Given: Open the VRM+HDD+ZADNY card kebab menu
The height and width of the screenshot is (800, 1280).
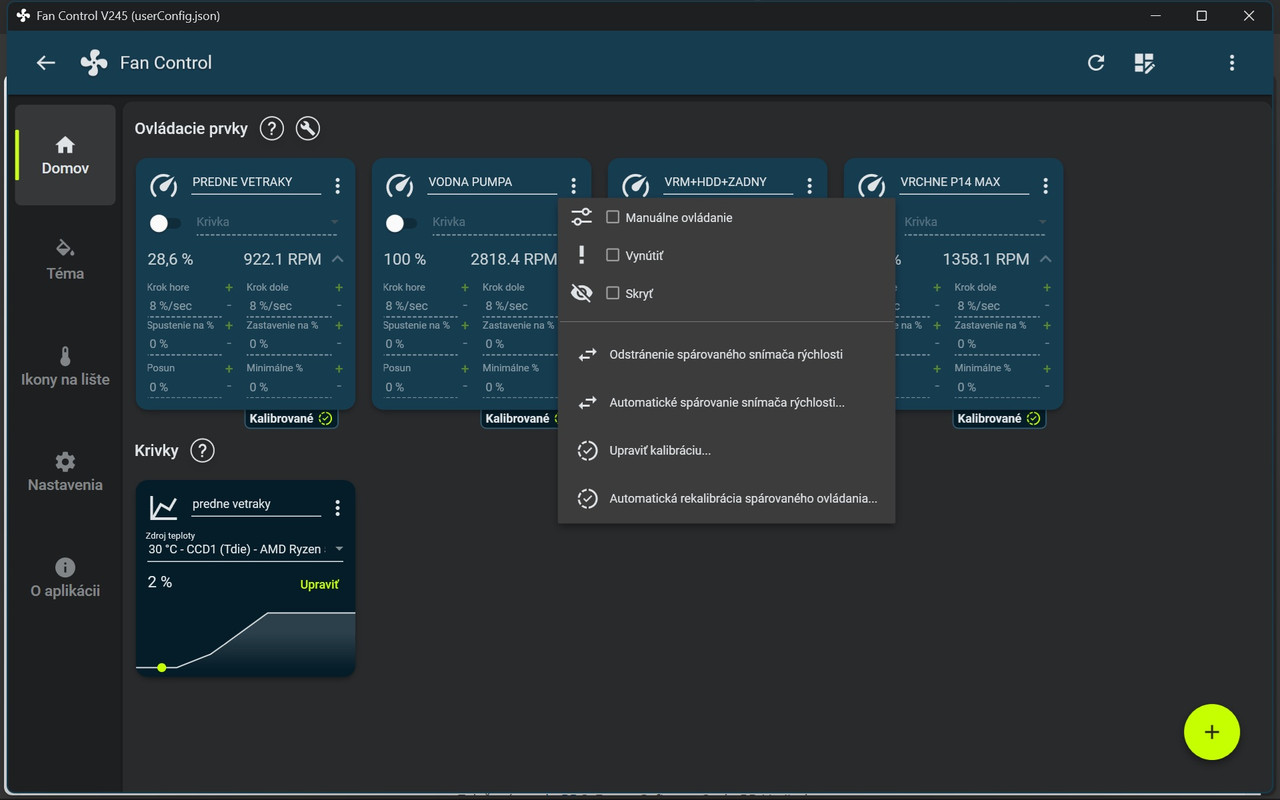Looking at the screenshot, I should [x=810, y=186].
